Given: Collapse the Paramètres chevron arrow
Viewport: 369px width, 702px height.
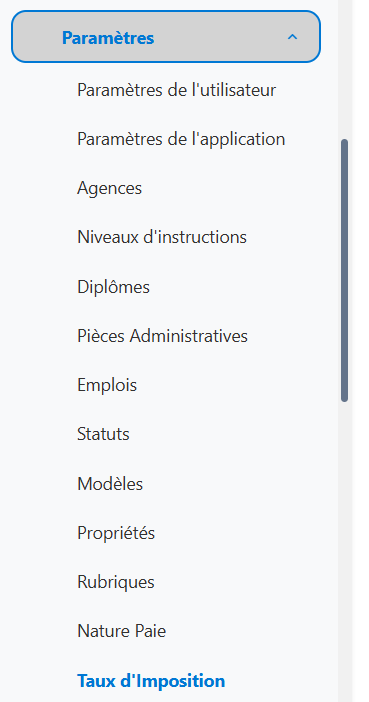Looking at the screenshot, I should (292, 37).
